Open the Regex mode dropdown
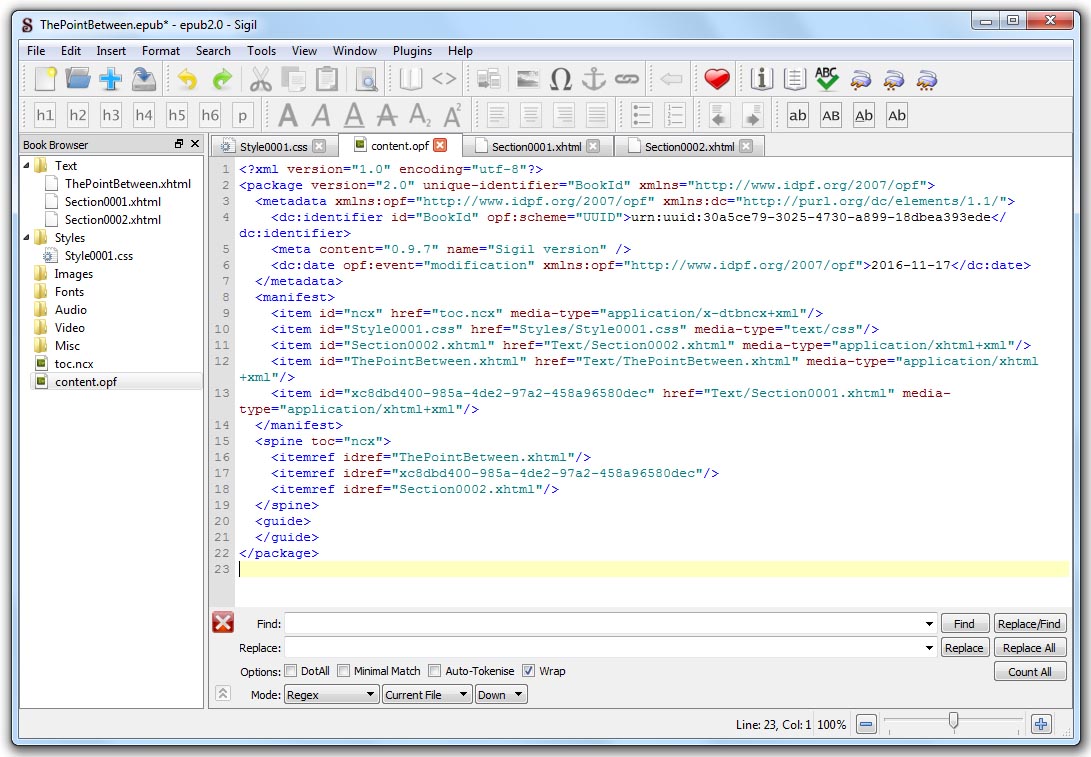 [x=331, y=695]
